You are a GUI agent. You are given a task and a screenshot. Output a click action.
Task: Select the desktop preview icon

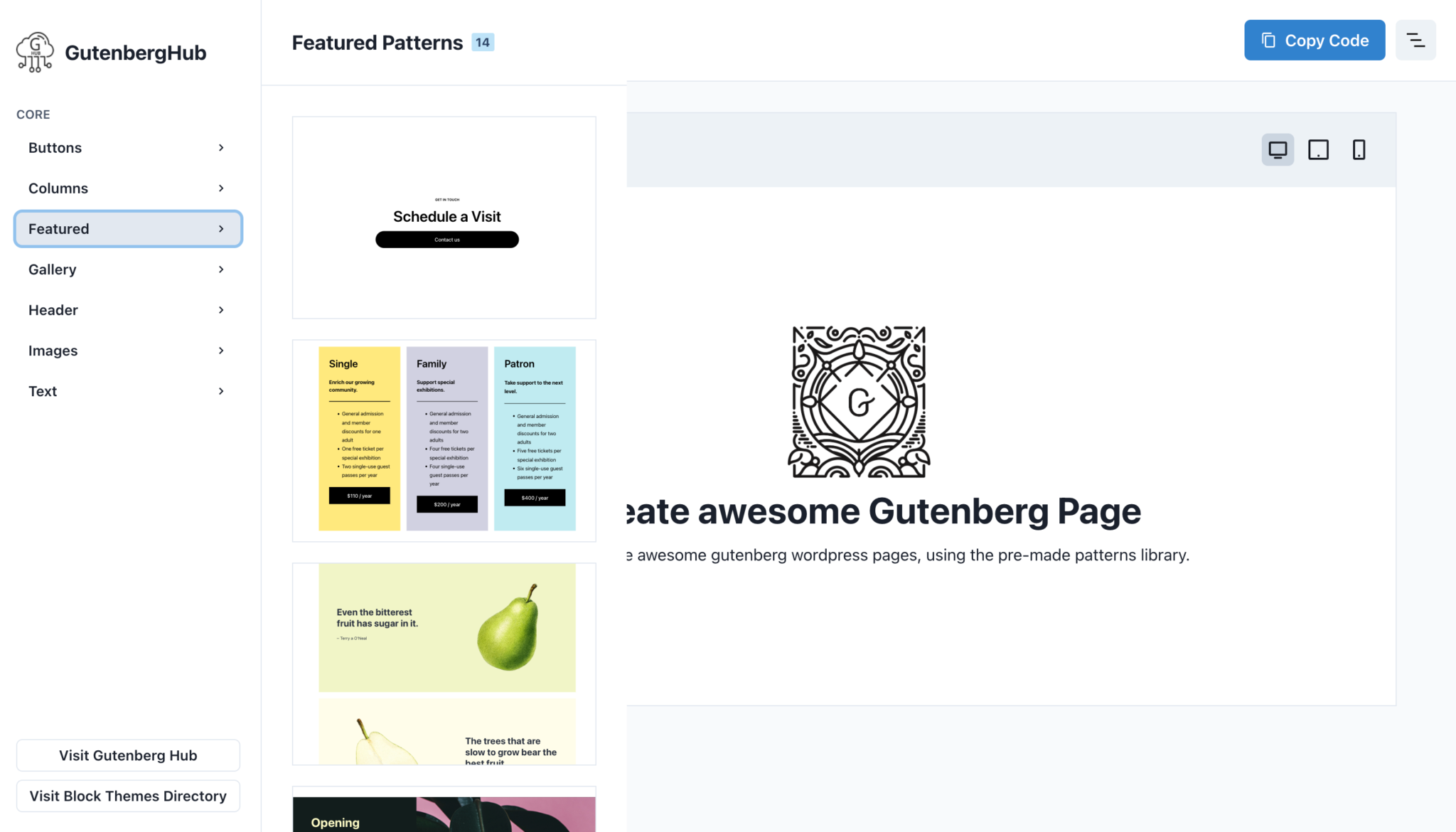tap(1278, 150)
